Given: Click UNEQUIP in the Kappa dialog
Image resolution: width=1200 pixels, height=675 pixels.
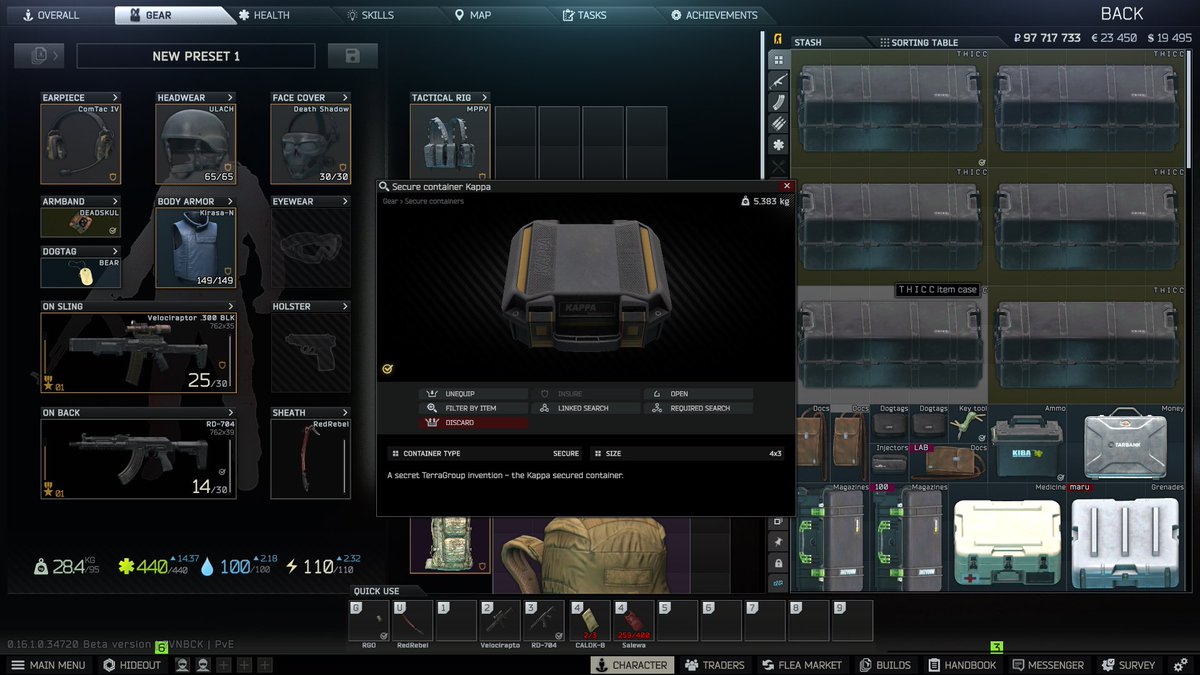Looking at the screenshot, I should tap(473, 394).
